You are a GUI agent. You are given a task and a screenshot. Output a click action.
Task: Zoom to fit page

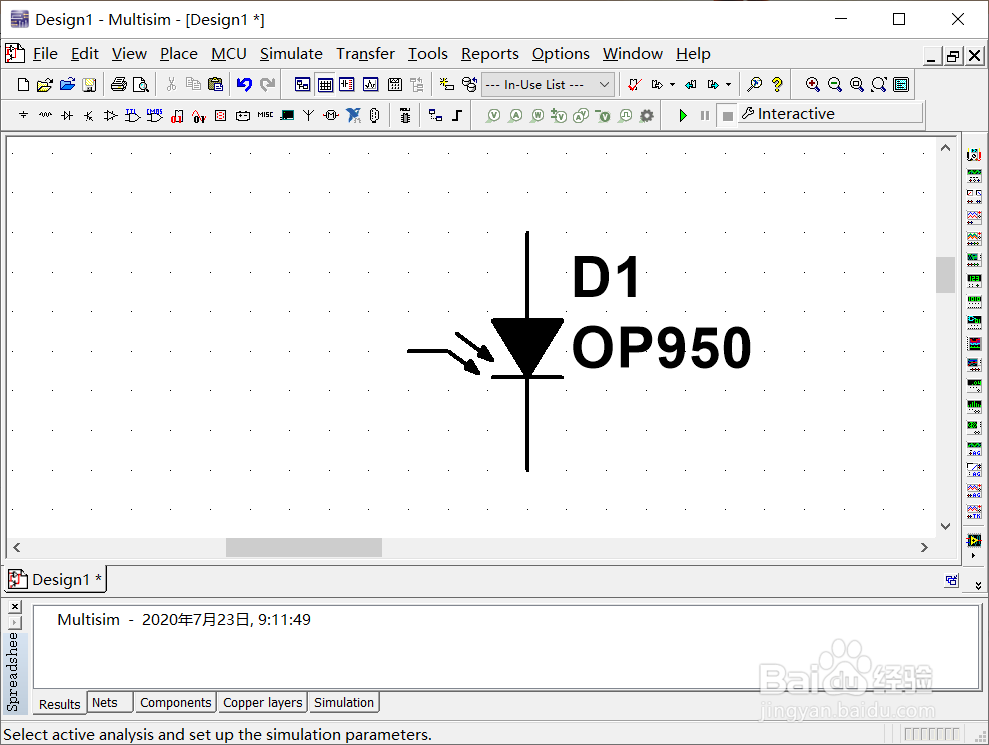(x=879, y=85)
